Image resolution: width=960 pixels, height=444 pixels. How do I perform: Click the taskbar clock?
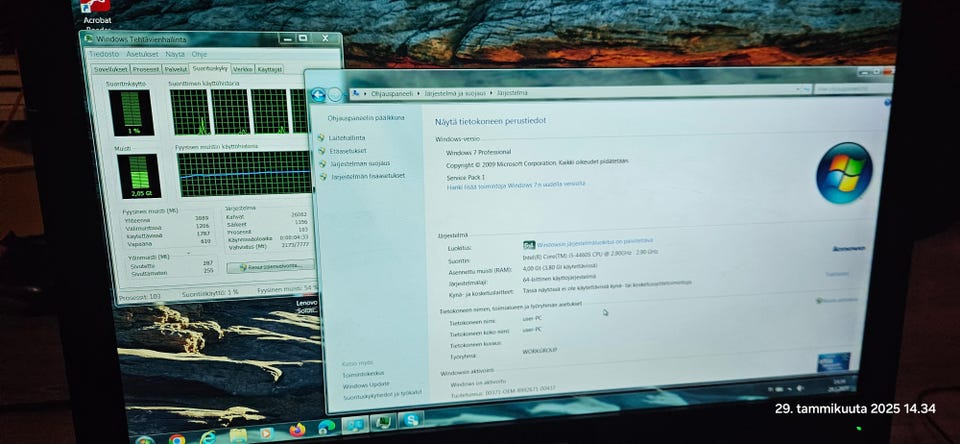point(838,384)
